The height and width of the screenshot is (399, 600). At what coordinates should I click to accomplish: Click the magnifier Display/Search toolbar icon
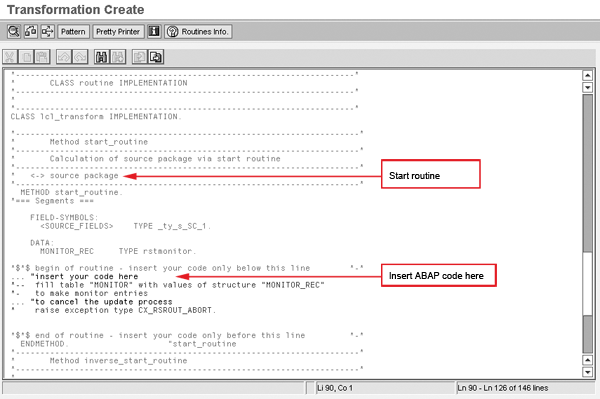tap(13, 31)
